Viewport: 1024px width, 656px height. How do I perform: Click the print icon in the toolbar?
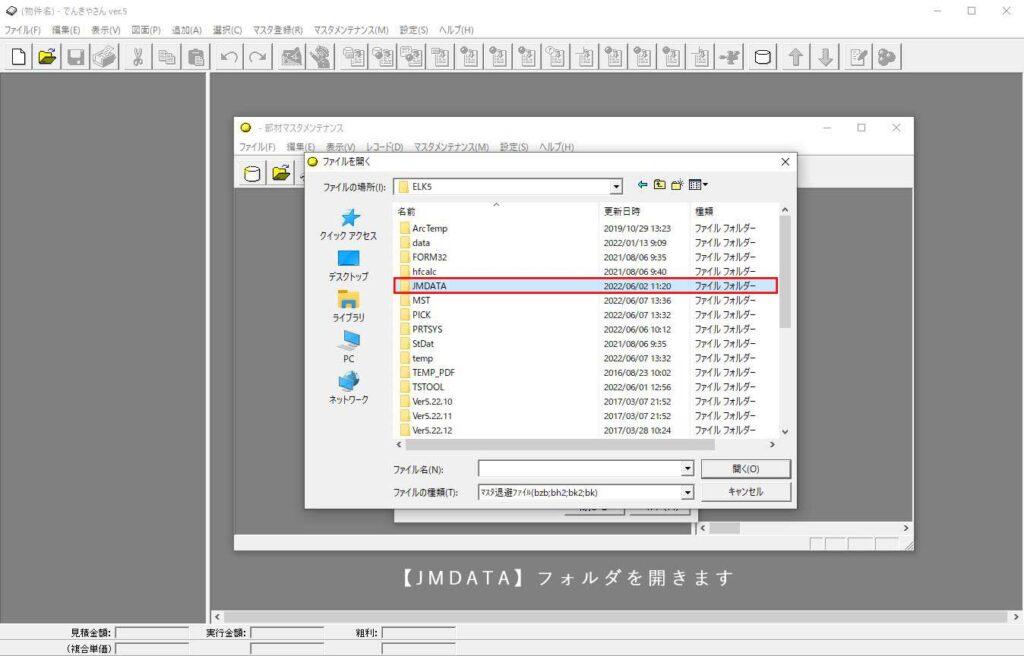tap(103, 57)
